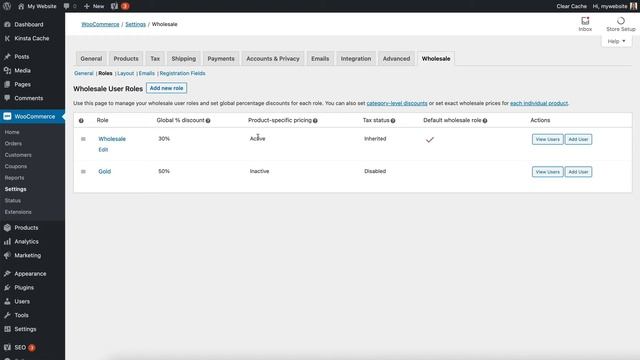Open the My Website home link
640x360 pixels.
(x=37, y=6)
